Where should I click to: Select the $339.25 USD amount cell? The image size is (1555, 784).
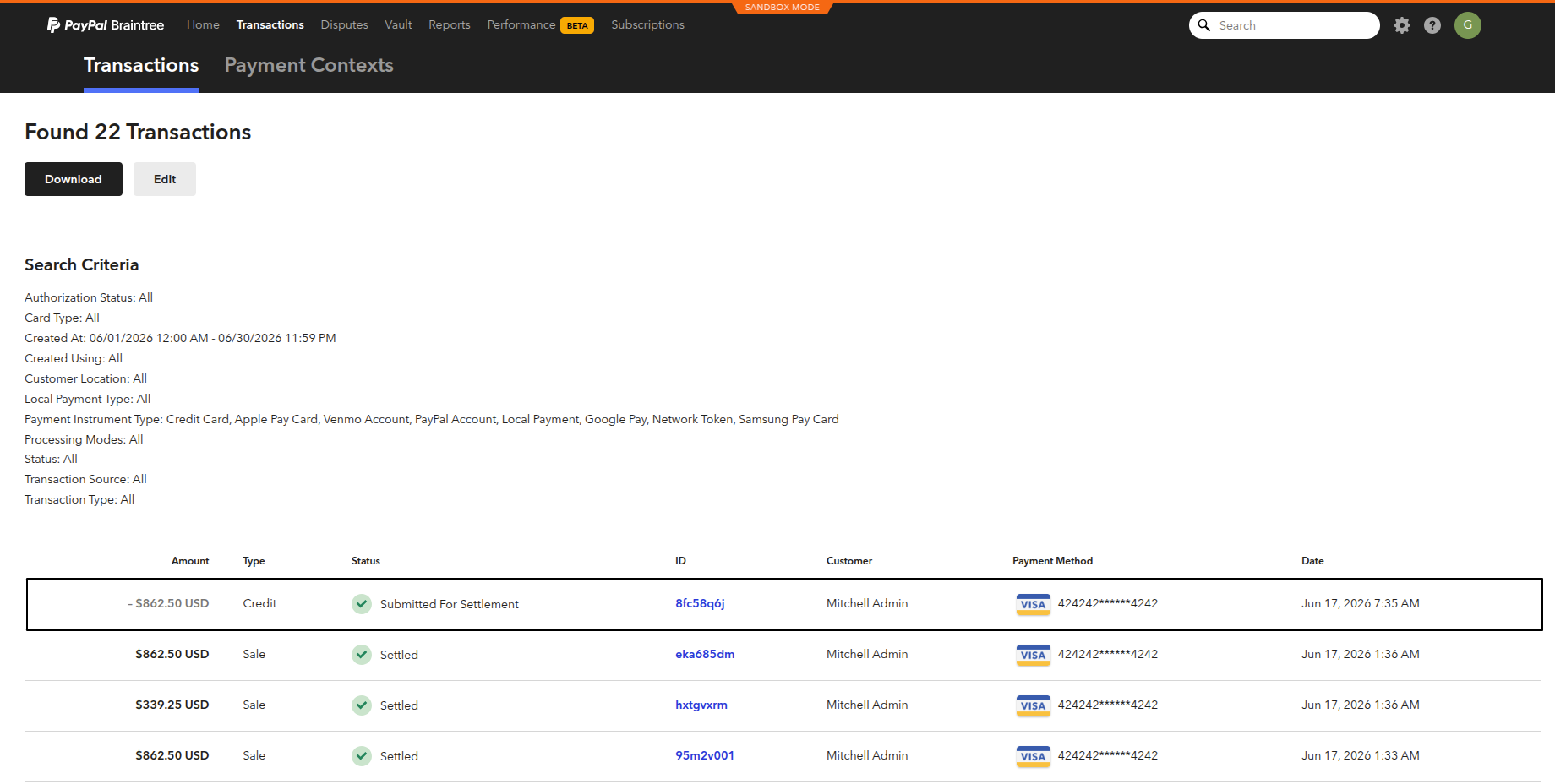[172, 705]
